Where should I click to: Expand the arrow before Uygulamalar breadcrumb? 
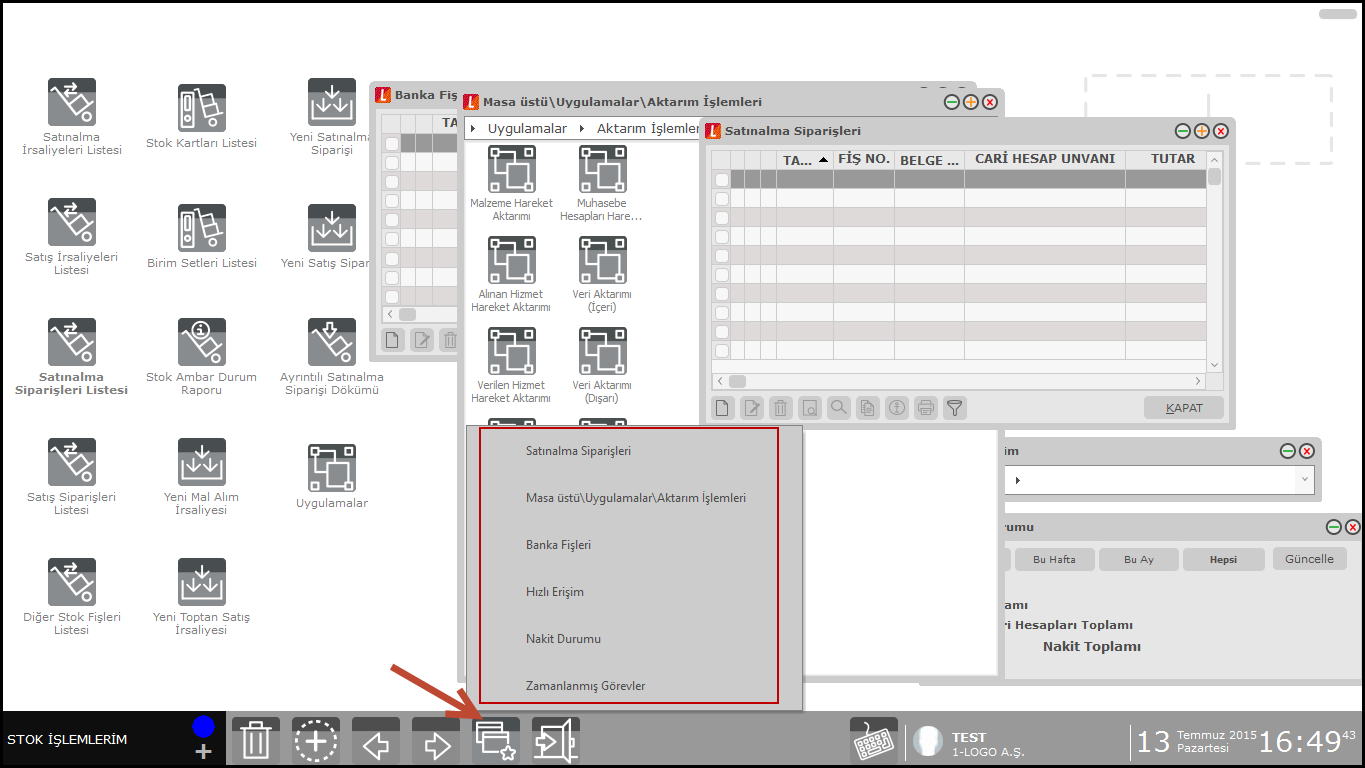tap(473, 129)
